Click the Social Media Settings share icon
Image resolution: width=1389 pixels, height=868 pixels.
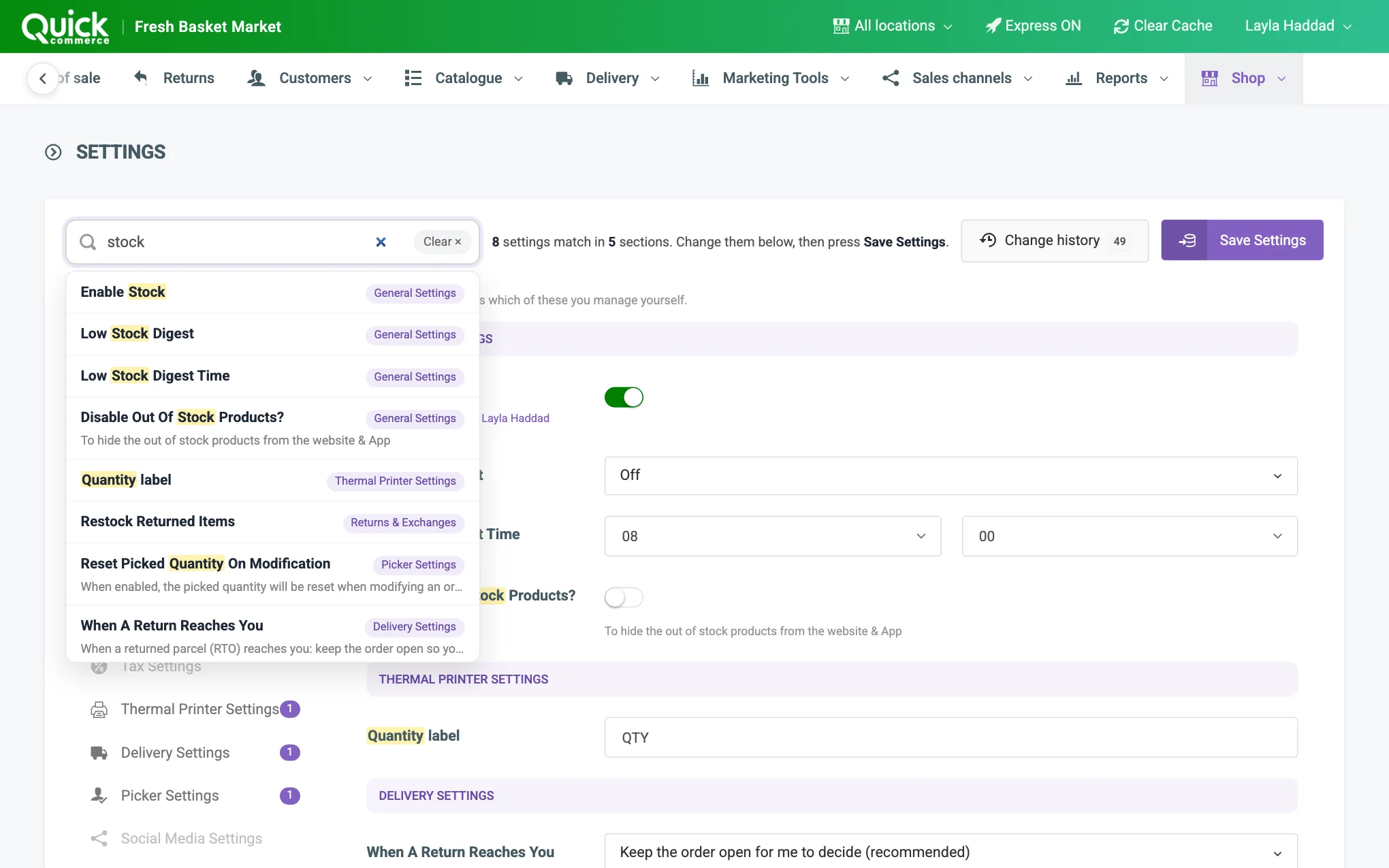pyautogui.click(x=99, y=839)
